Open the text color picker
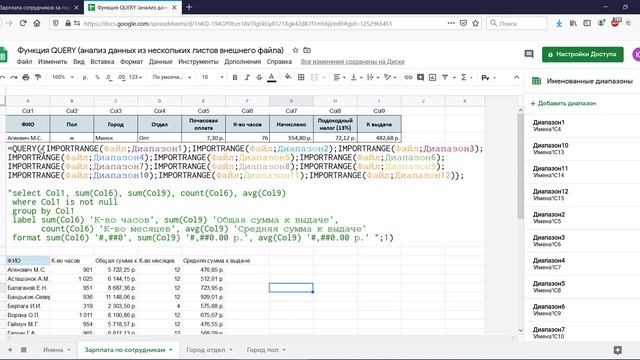 (271, 77)
